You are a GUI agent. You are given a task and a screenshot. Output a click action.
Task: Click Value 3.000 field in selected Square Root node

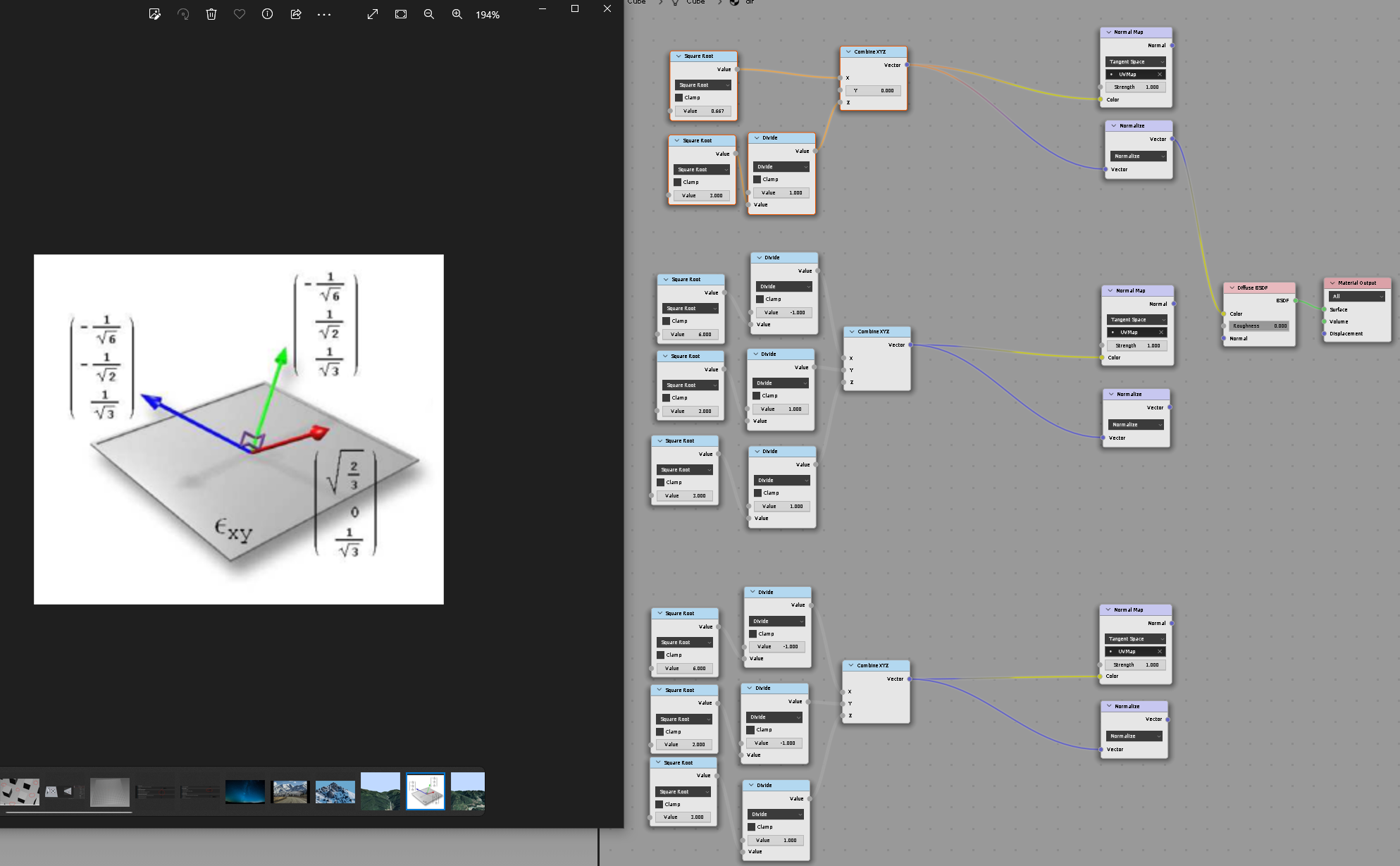click(702, 196)
